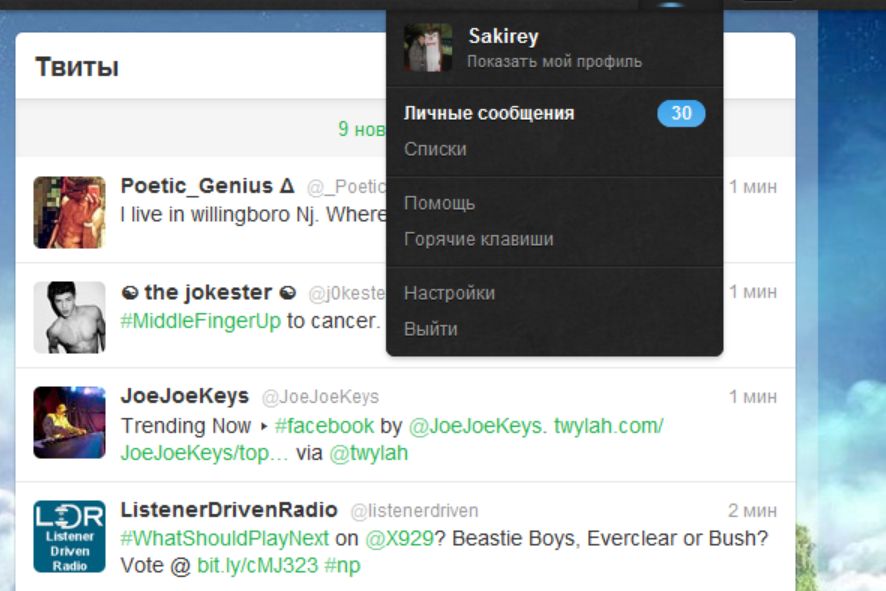Click Poetic_Genius user avatar
The height and width of the screenshot is (591, 886).
(70, 212)
